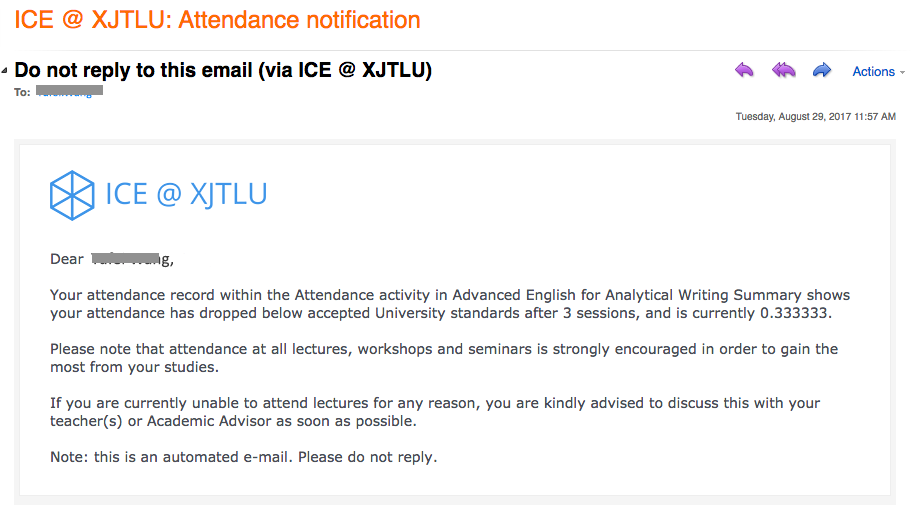This screenshot has width=913, height=505.
Task: Click the blue Forward arrow icon
Action: click(822, 70)
